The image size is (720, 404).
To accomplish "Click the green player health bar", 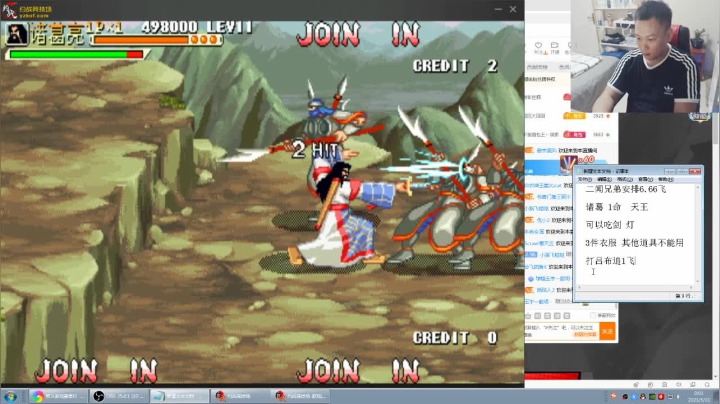I will coord(76,54).
